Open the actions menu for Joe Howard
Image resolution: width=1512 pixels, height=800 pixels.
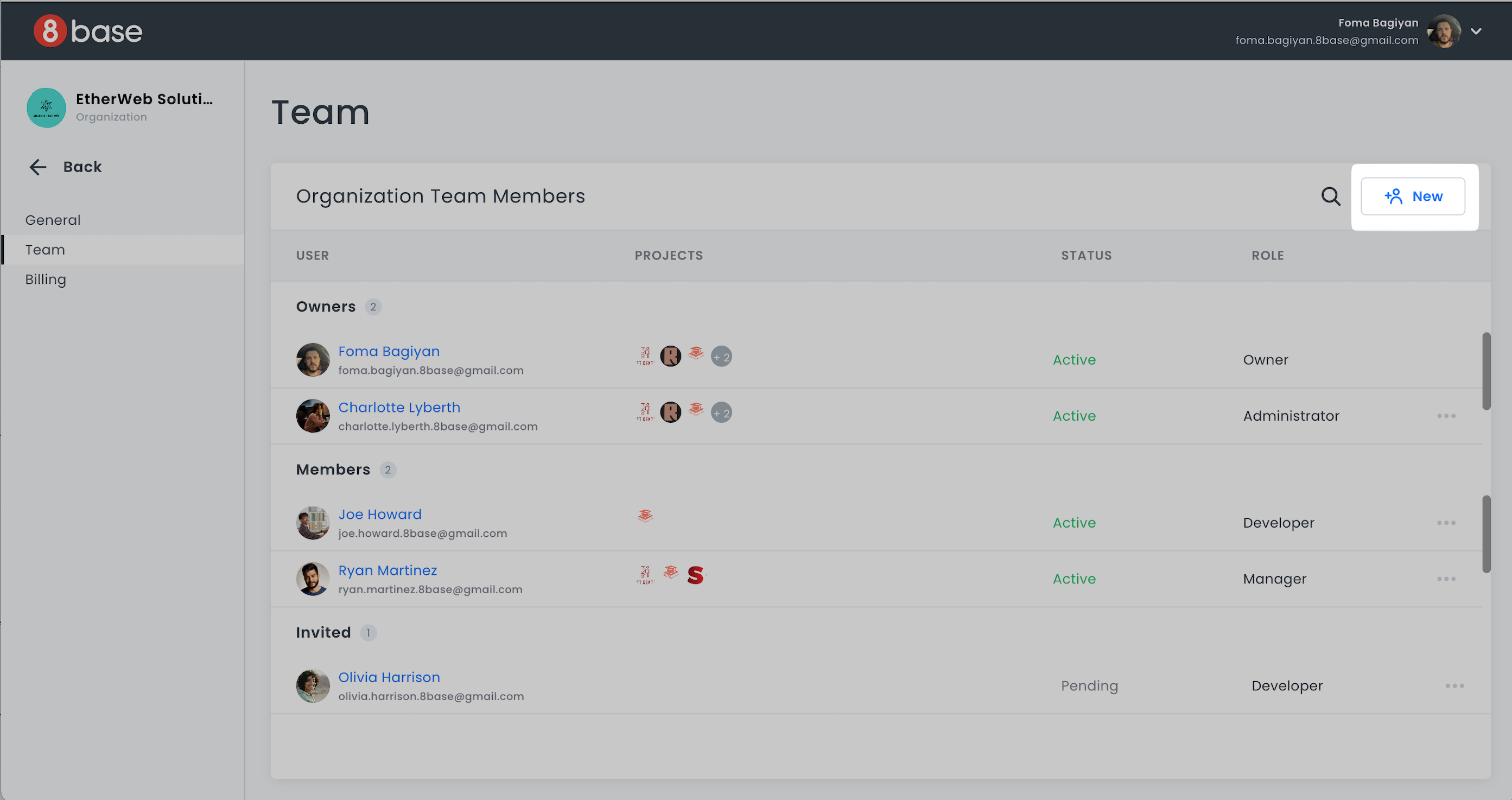1446,523
